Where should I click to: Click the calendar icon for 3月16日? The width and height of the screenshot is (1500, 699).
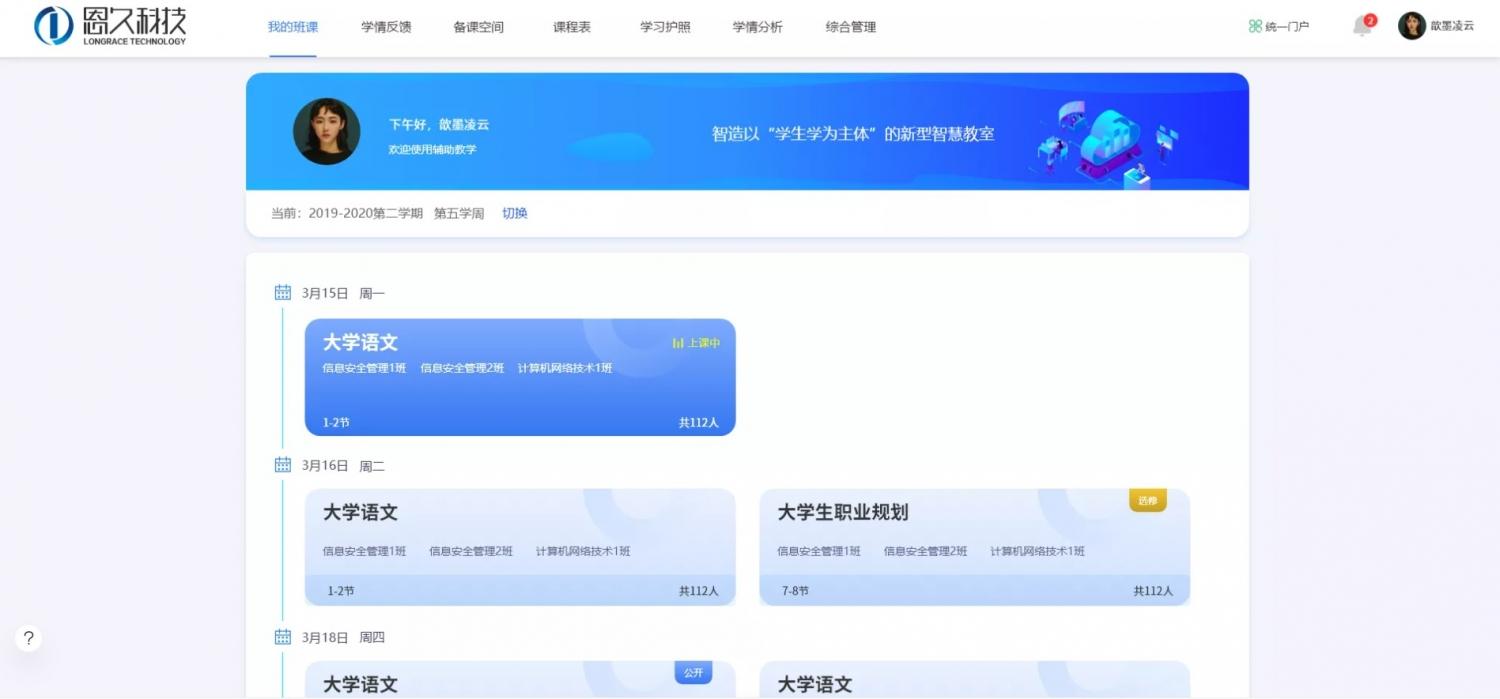coord(283,465)
